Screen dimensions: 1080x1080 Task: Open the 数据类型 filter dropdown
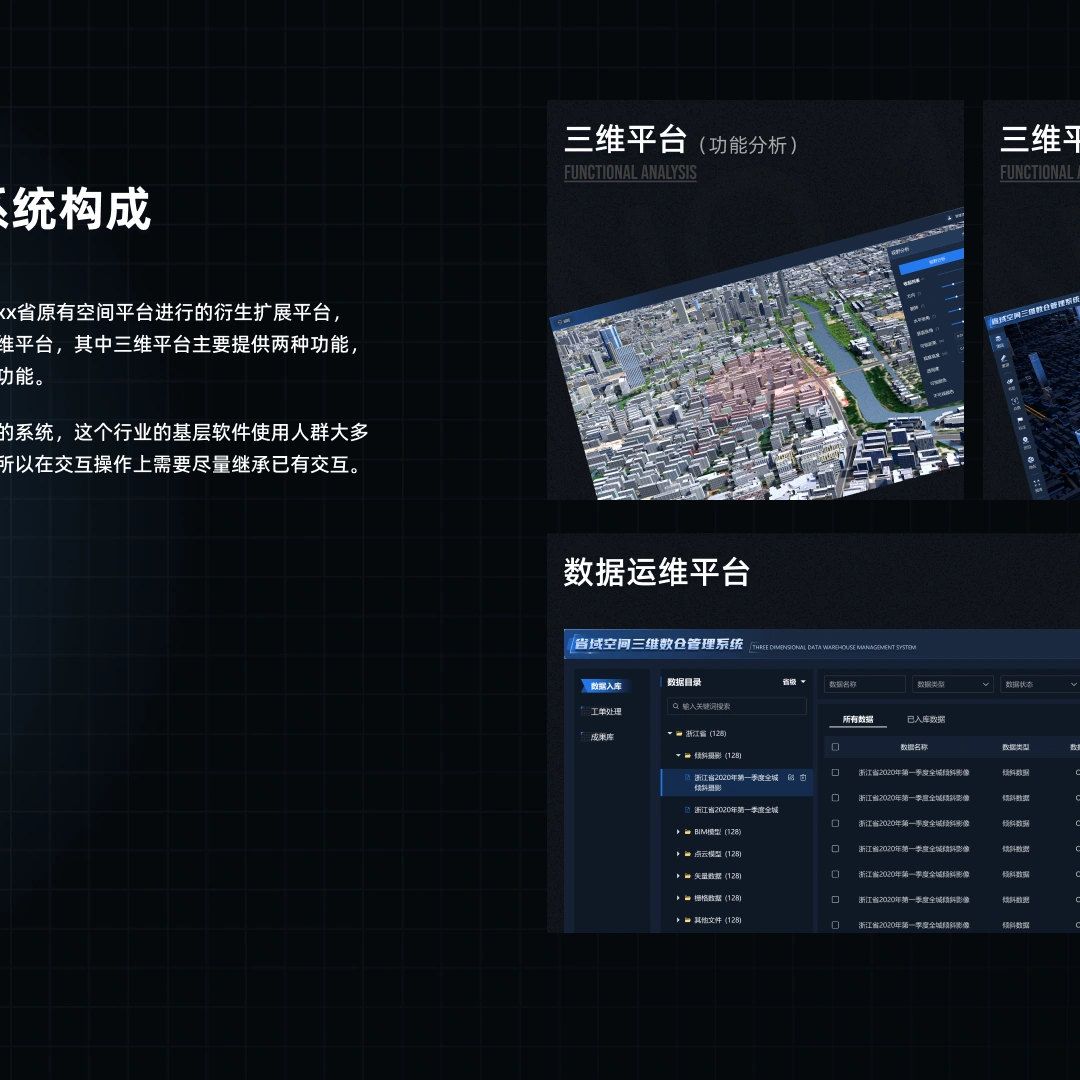point(953,684)
